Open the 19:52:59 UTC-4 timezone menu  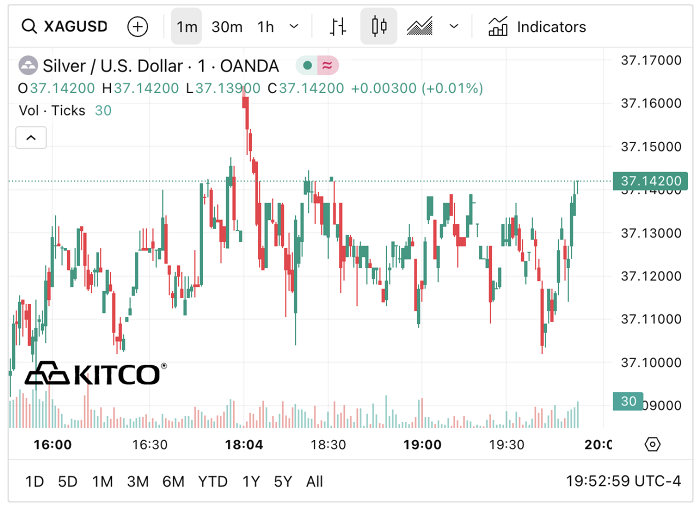(623, 481)
